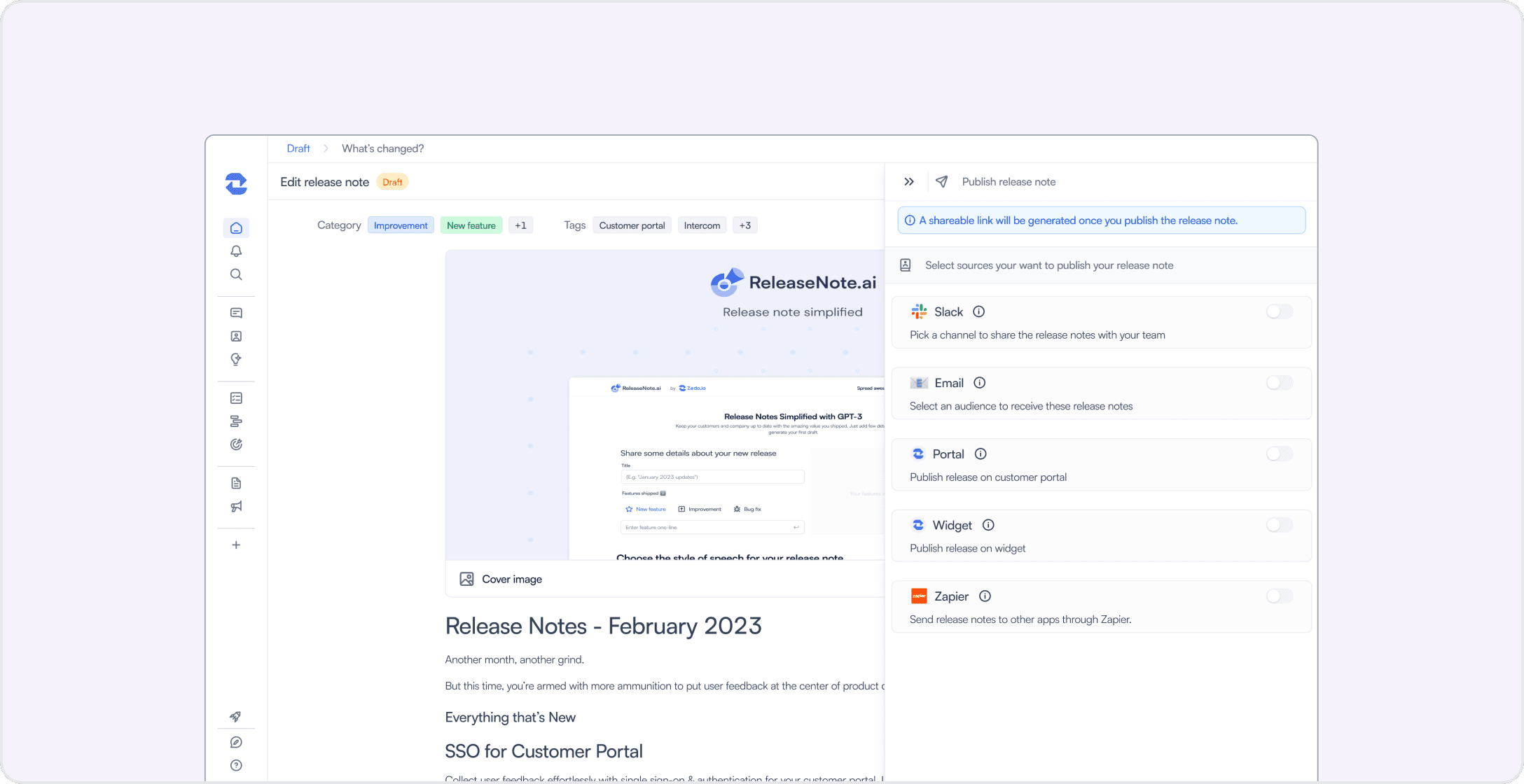1524x784 pixels.
Task: Open the ideas lightbulb icon
Action: pos(236,359)
